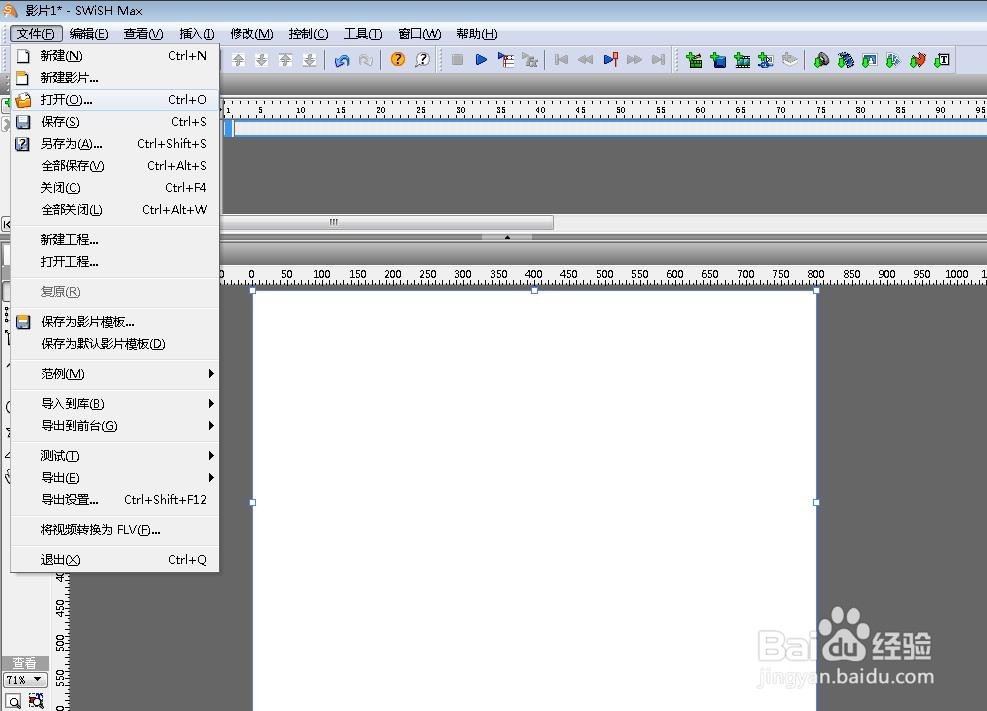The width and height of the screenshot is (987, 711).
Task: Select the Zoom magnifier tool
Action: coord(13,702)
